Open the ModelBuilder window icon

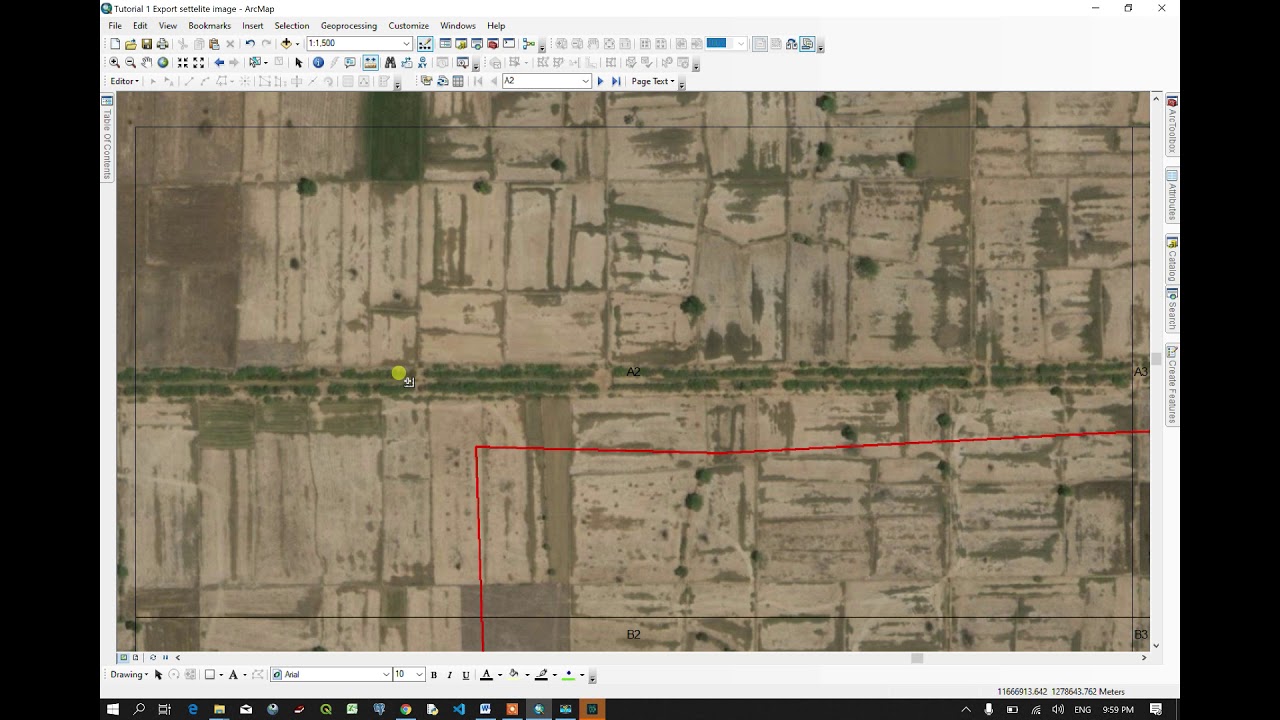click(529, 43)
